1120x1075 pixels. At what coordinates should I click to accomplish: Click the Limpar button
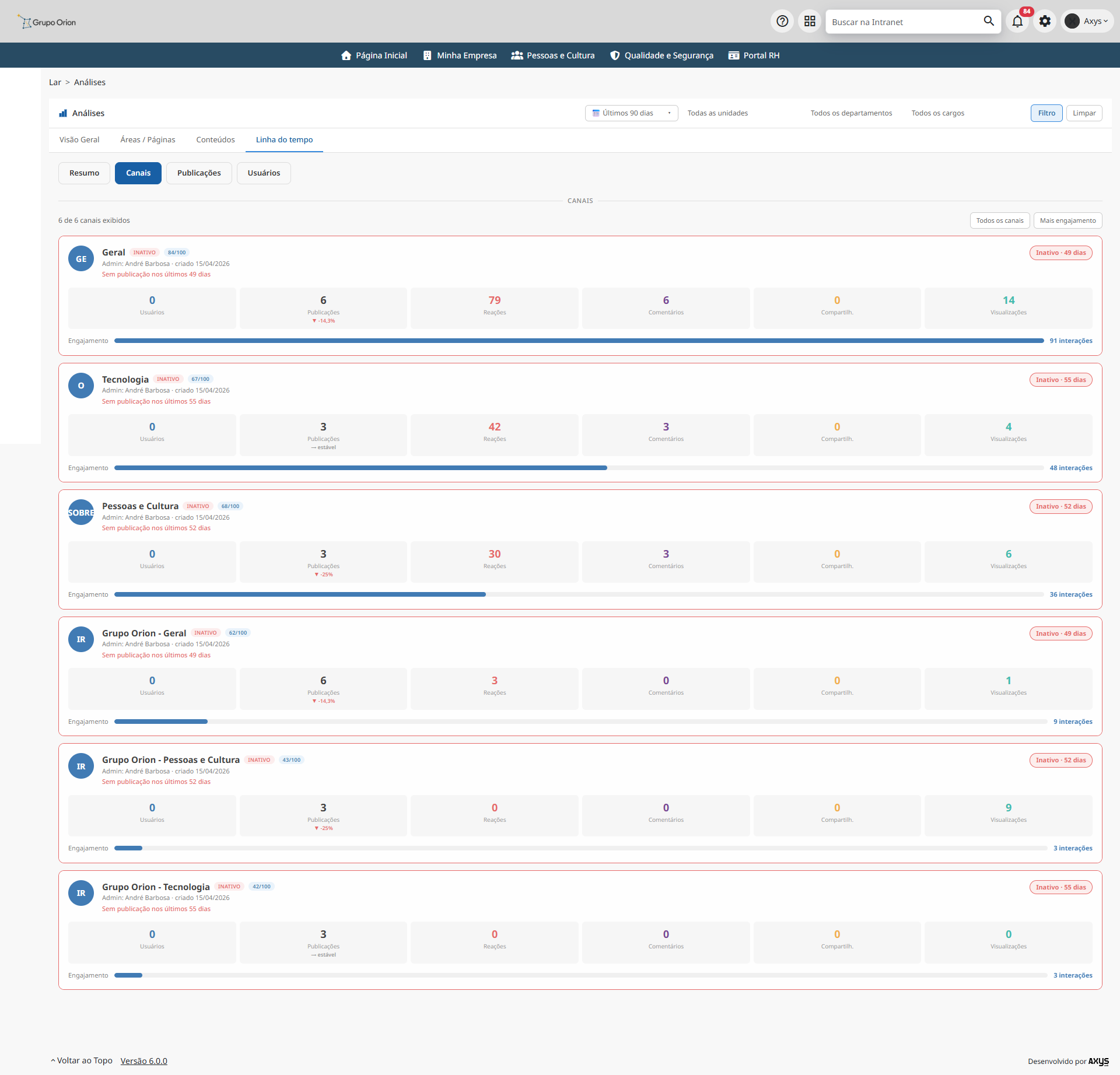[1084, 113]
